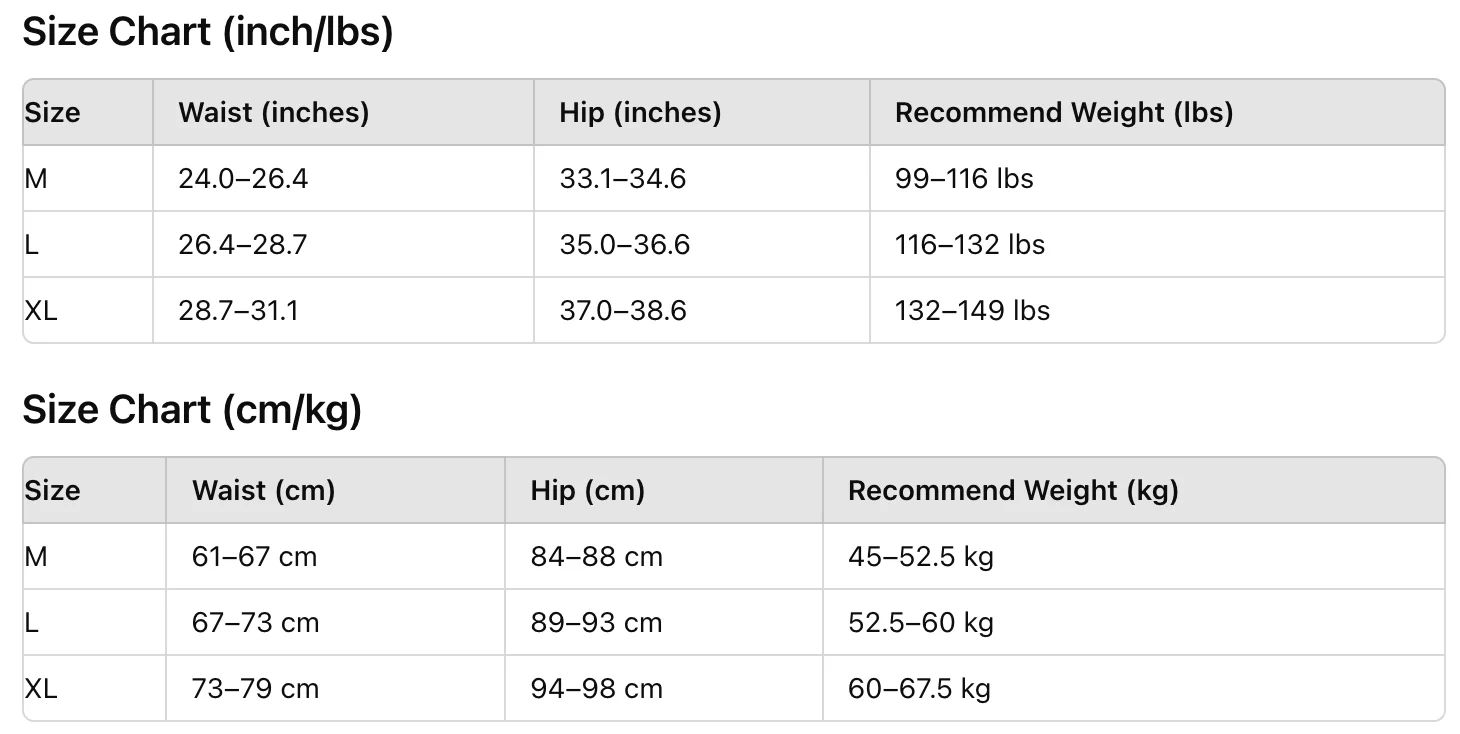Click the weight cell 132–149 lbs
Screen dimensions: 1460x734
[x=972, y=311]
